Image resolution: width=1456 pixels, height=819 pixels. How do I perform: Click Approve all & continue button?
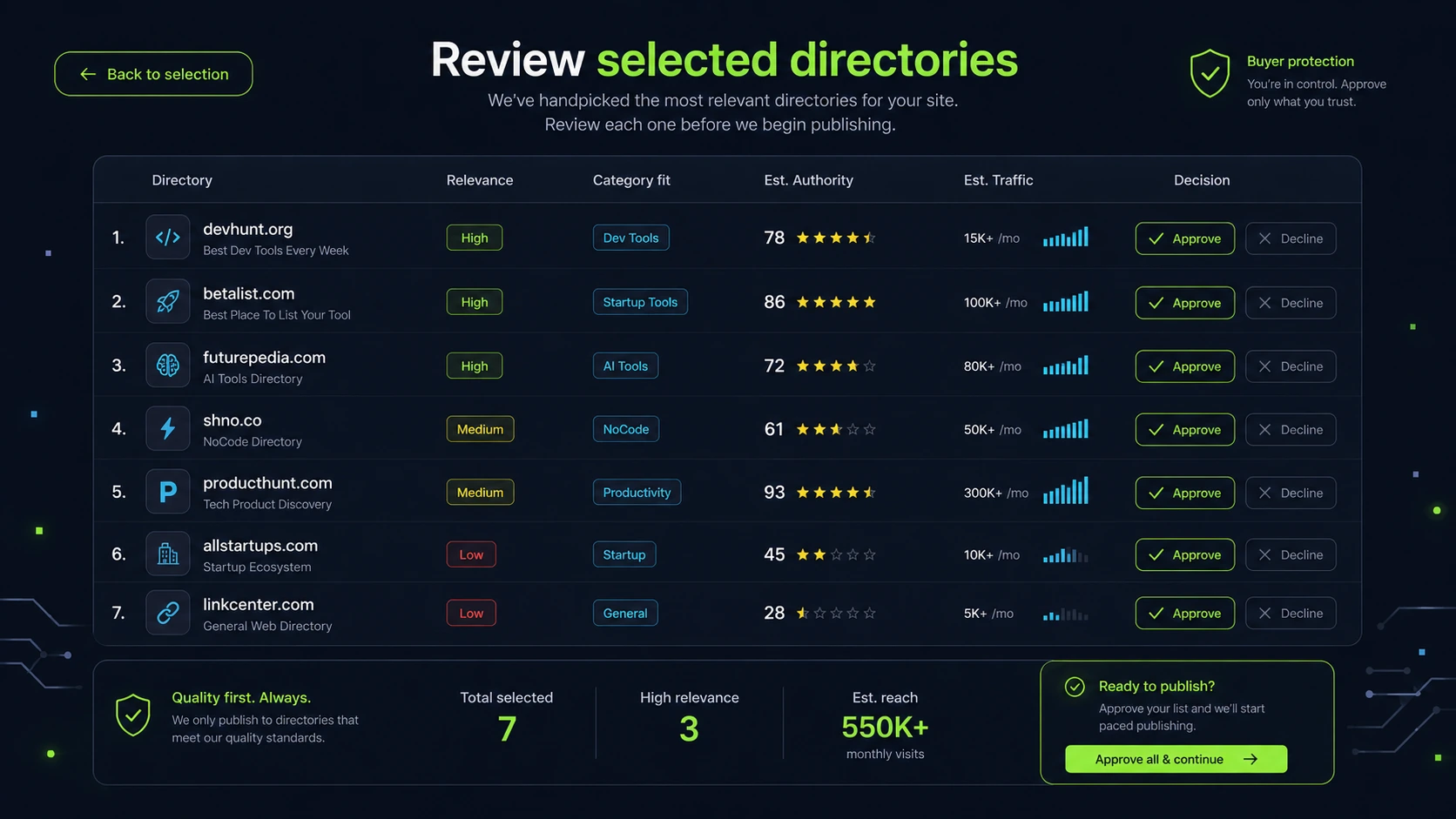(x=1176, y=759)
